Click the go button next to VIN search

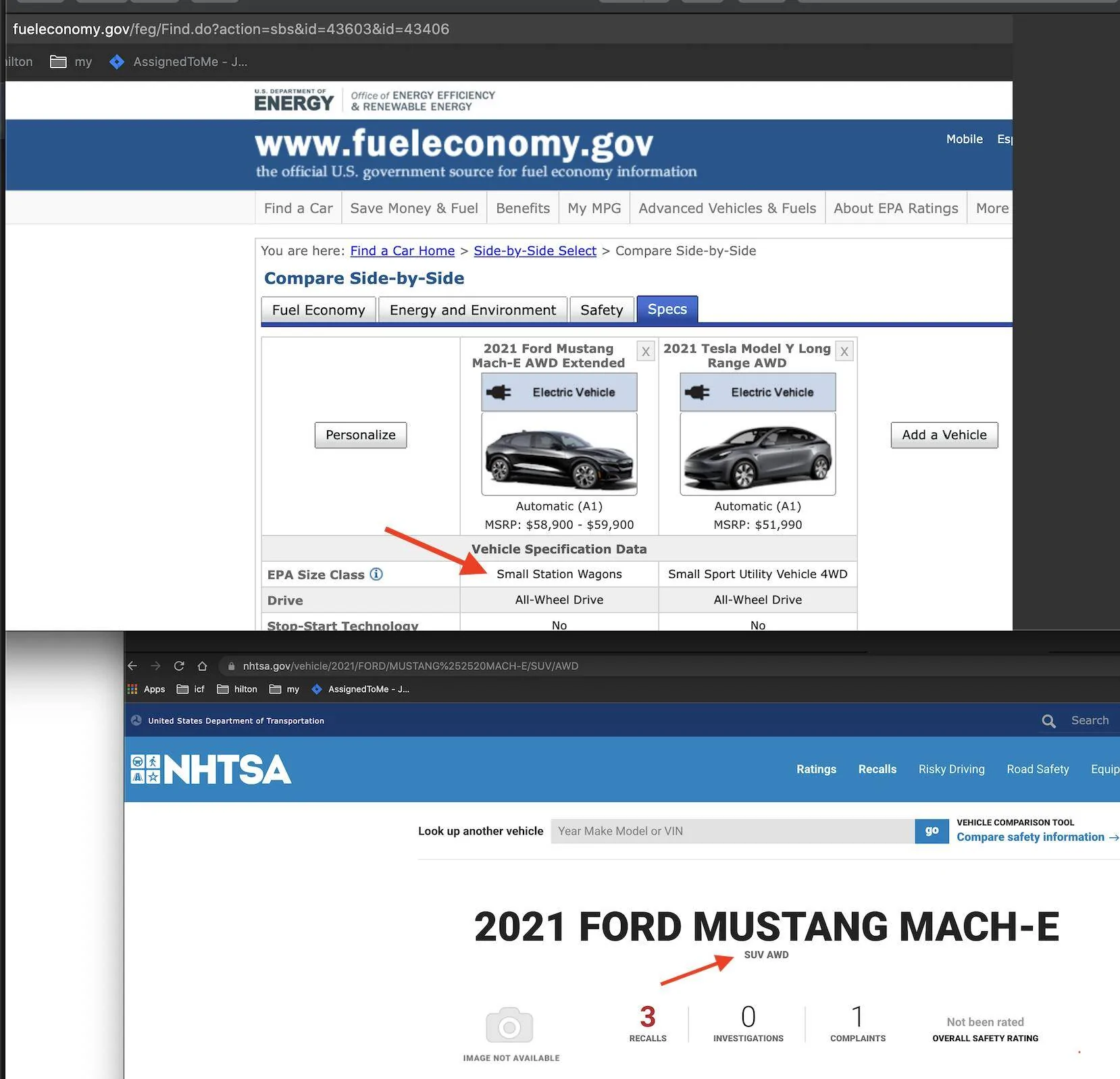932,831
